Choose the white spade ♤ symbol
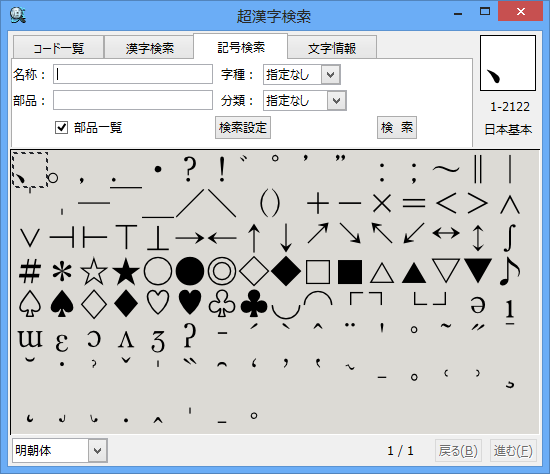This screenshot has height=474, width=550. point(30,304)
